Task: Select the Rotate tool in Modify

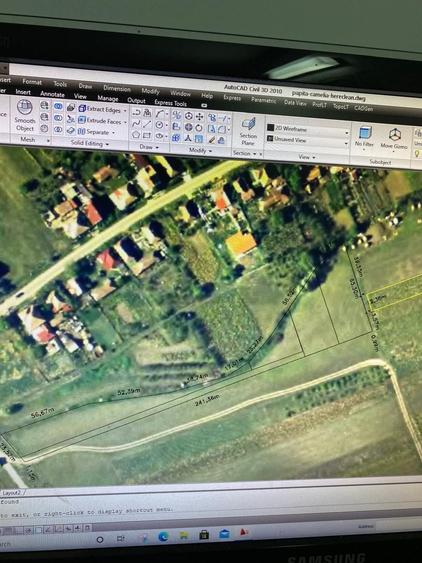Action: 199,128
